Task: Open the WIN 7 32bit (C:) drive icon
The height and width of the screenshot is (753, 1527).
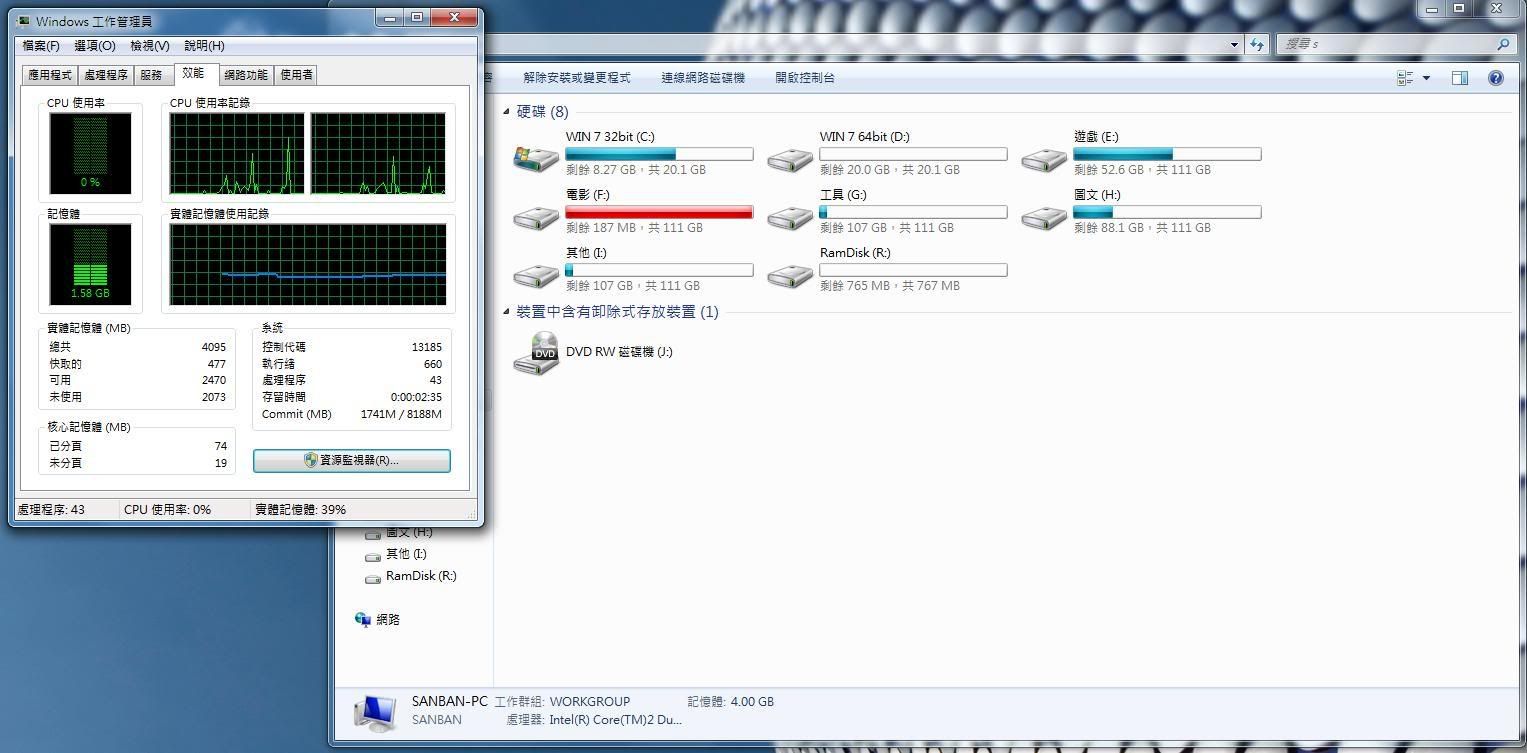Action: pyautogui.click(x=536, y=157)
